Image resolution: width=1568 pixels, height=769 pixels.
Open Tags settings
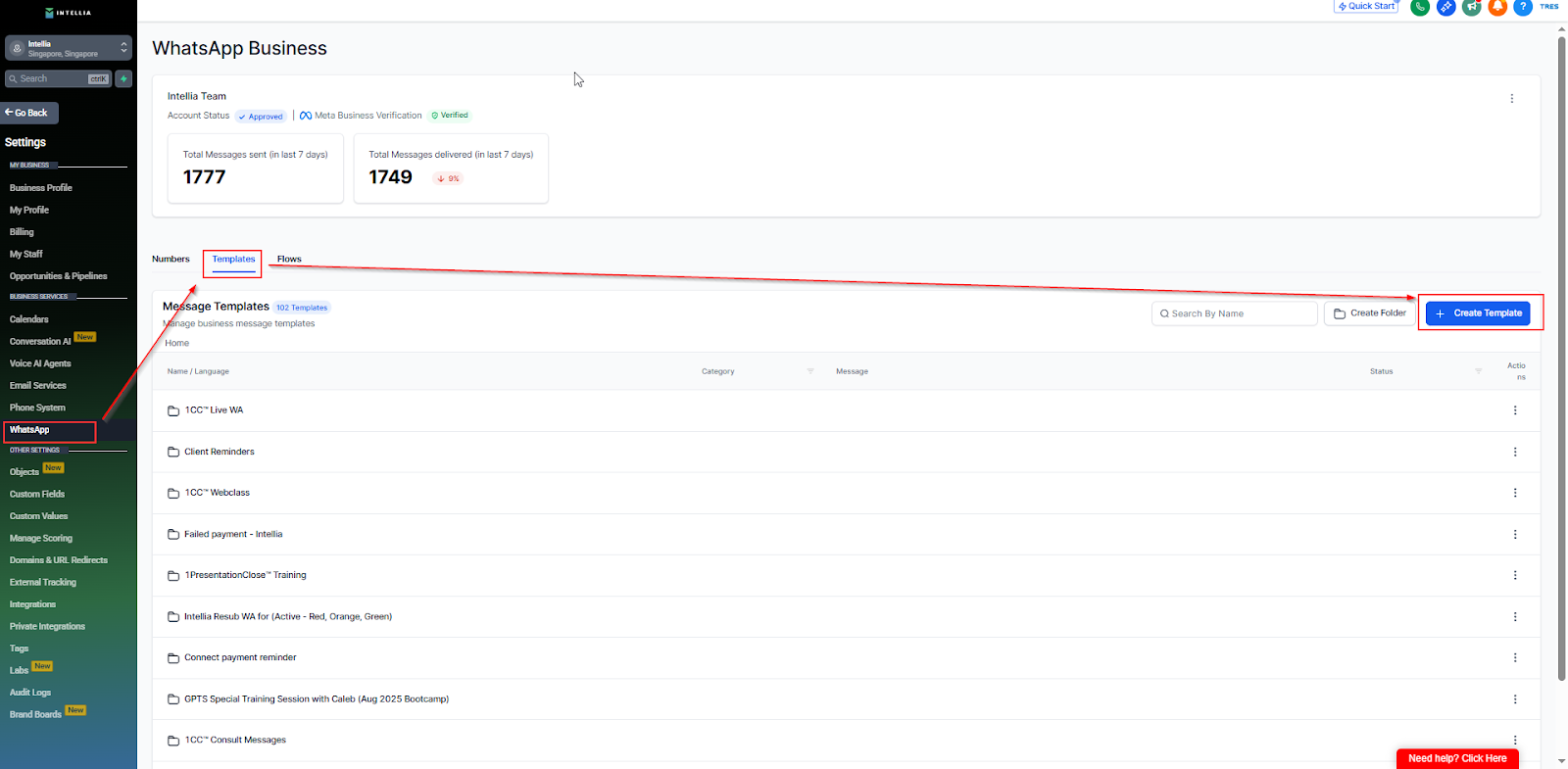point(20,649)
